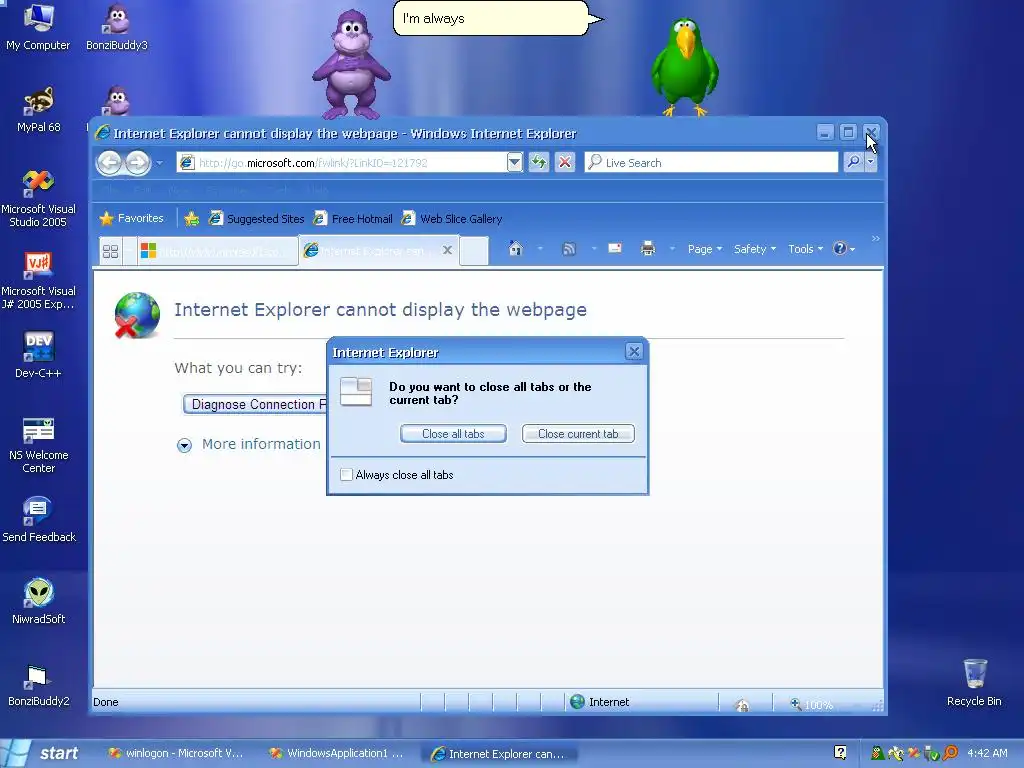Launch MyPal 68 desktop icon

(x=38, y=108)
